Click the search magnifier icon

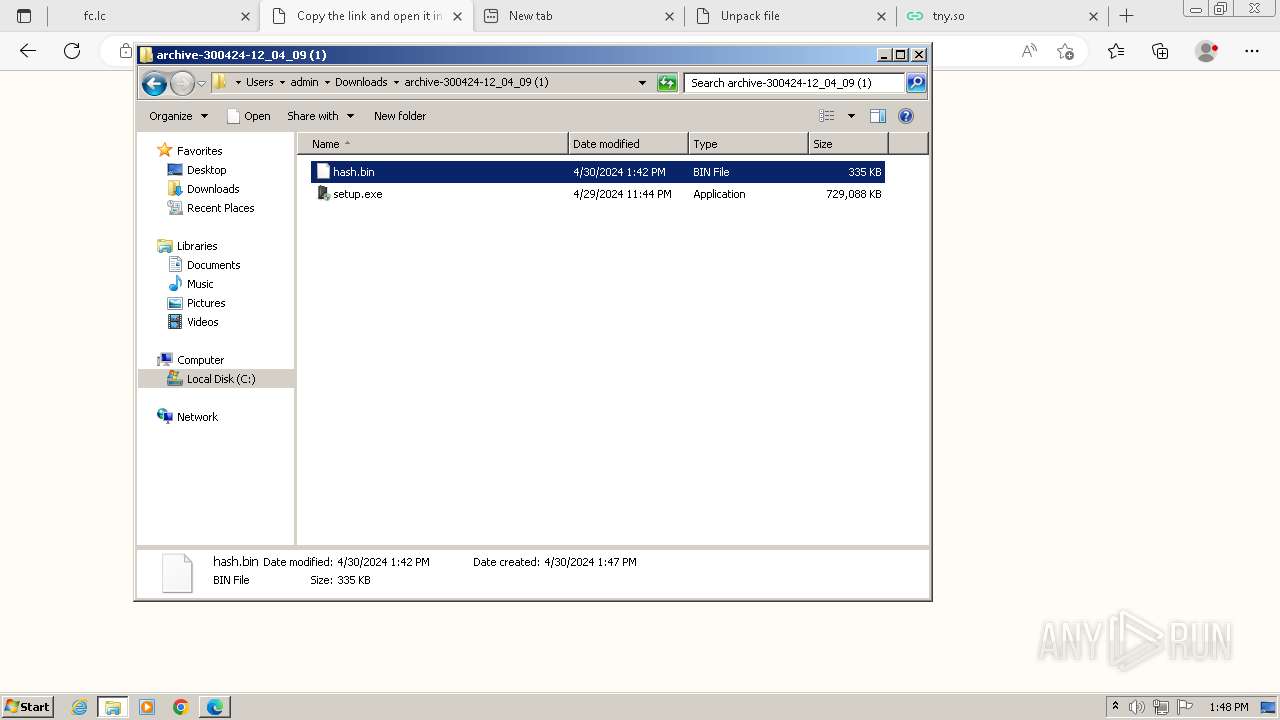916,83
